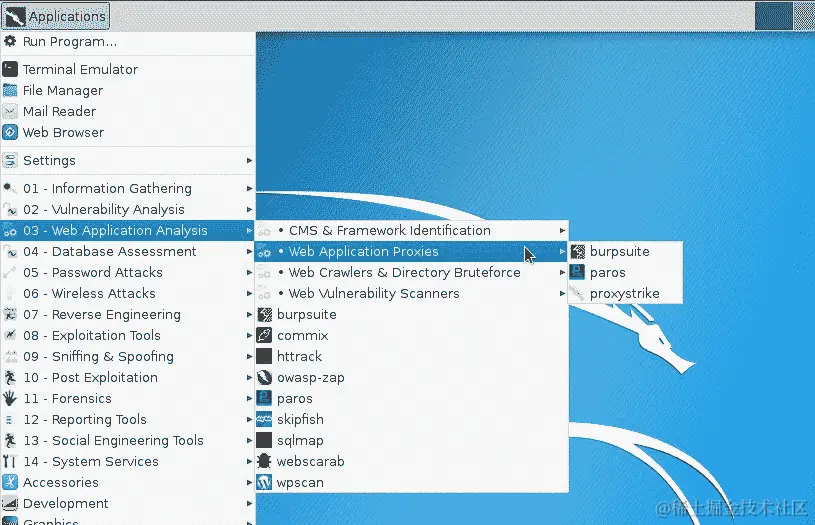Select 03 - Web Application Analysis menu
This screenshot has height=525, width=815.
pos(128,230)
